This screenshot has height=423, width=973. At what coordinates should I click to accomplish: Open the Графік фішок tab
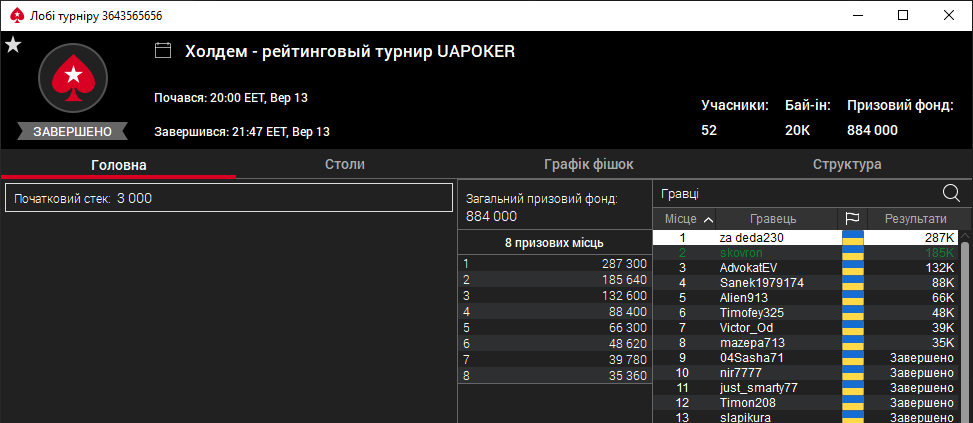pyautogui.click(x=588, y=165)
